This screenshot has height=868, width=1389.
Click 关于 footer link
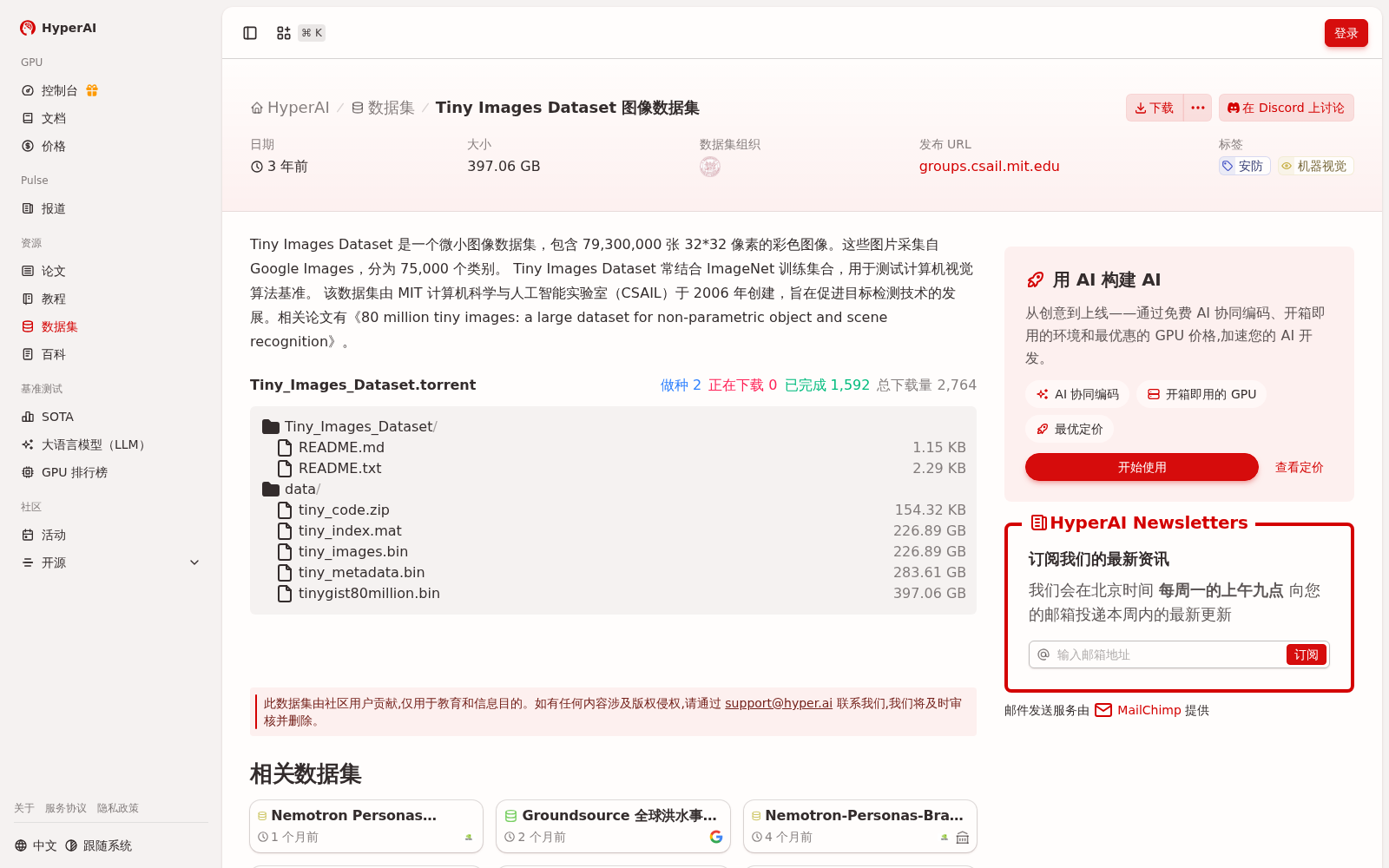[x=24, y=808]
